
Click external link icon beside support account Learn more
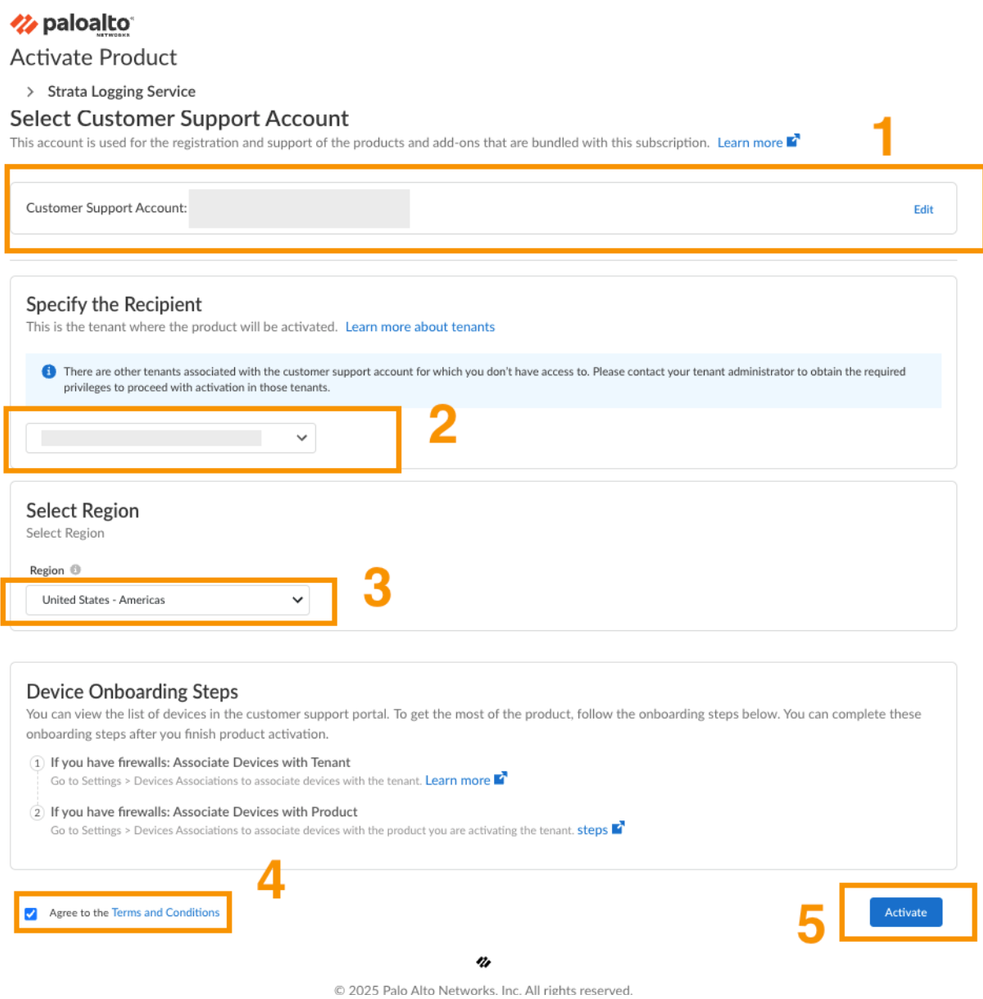click(x=793, y=141)
